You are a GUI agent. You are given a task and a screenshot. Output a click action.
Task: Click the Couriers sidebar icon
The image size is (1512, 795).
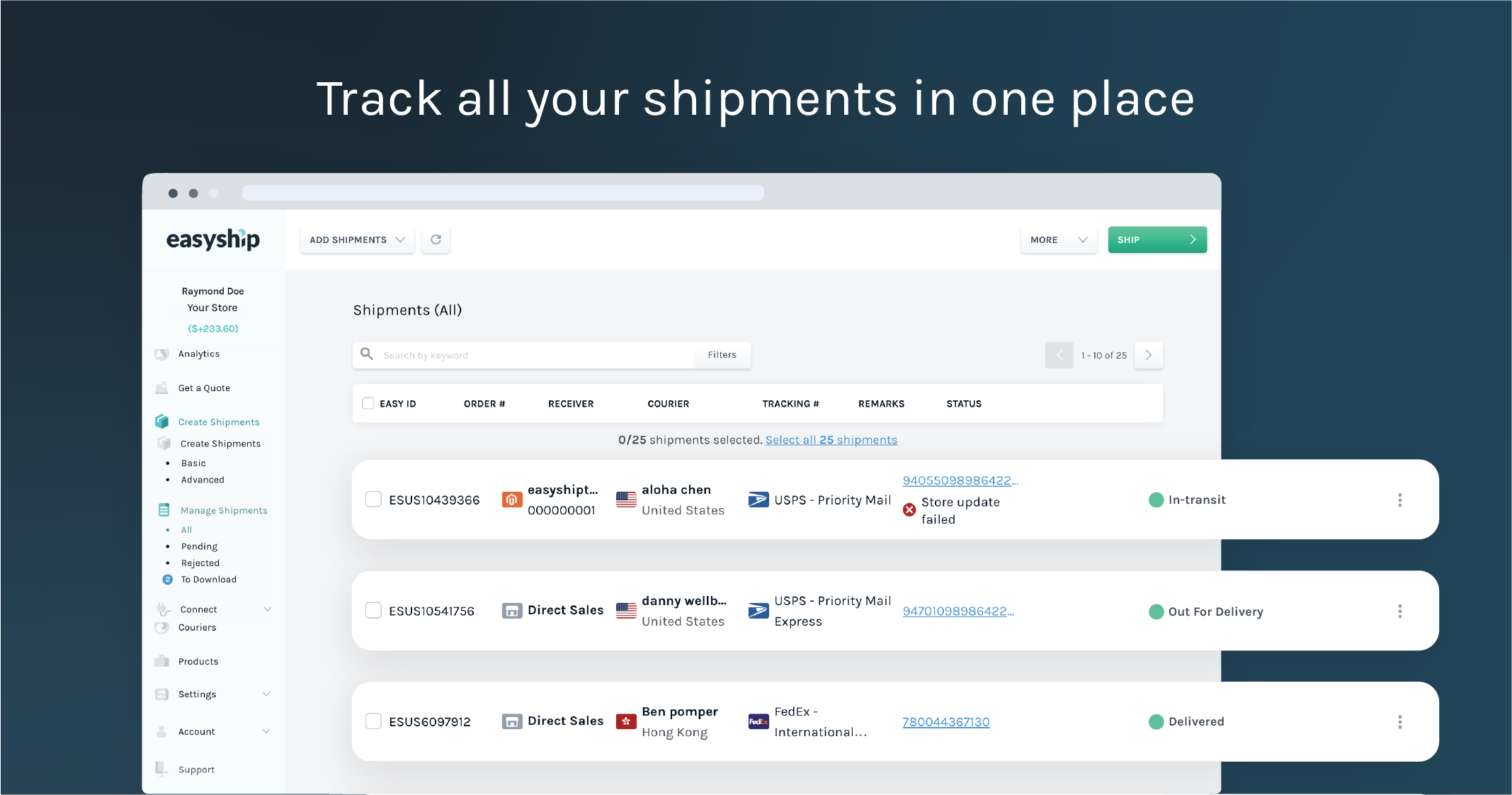coord(161,627)
